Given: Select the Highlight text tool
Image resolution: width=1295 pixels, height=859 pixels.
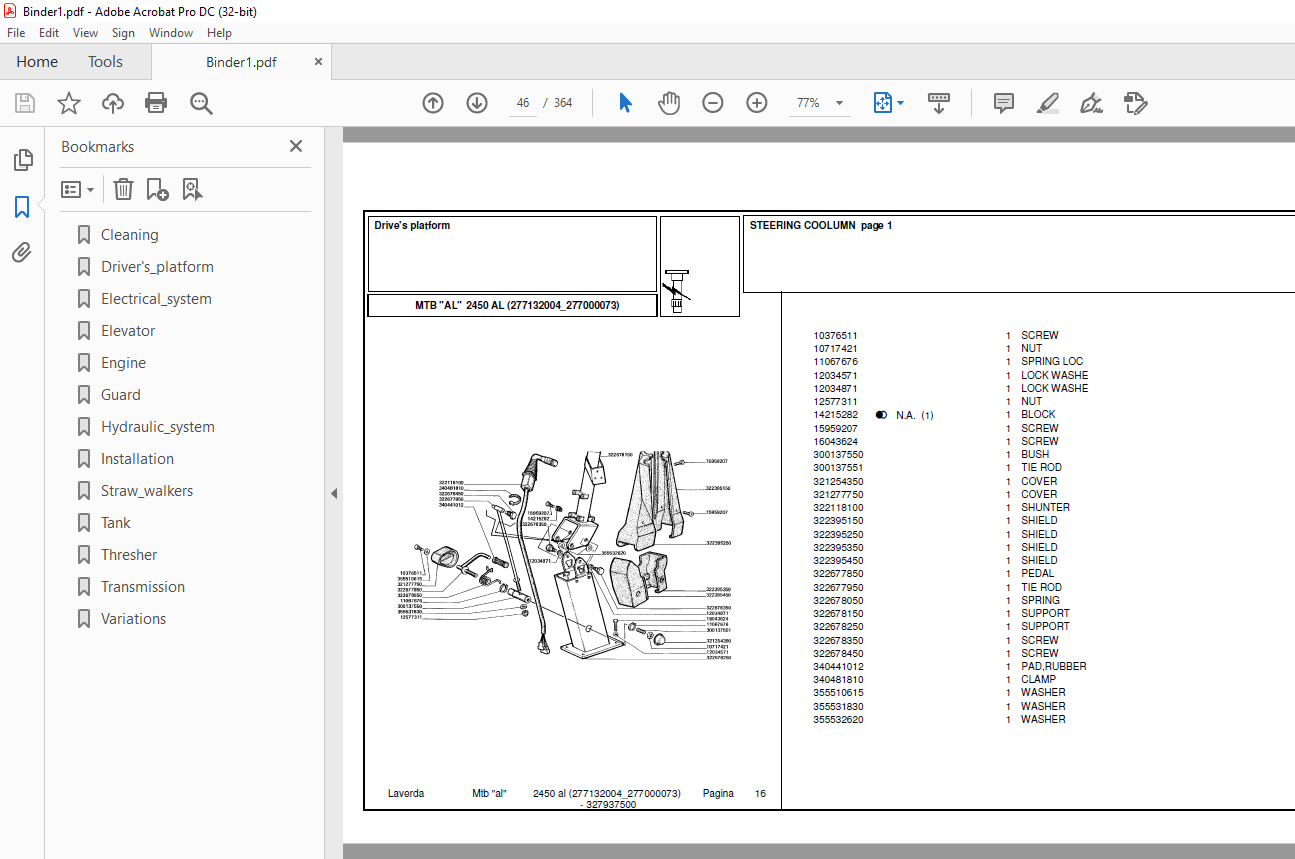Looking at the screenshot, I should click(x=1047, y=103).
